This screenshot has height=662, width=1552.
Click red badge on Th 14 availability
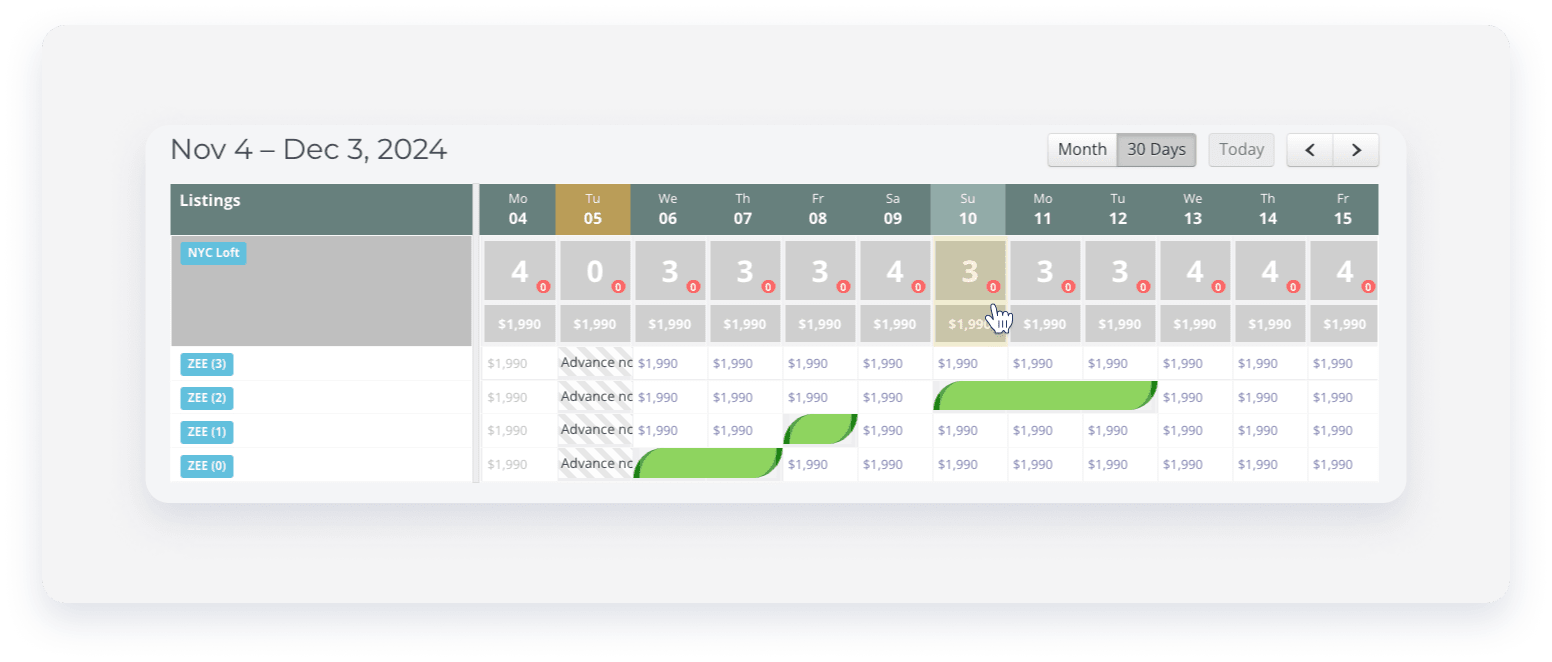(x=1293, y=287)
